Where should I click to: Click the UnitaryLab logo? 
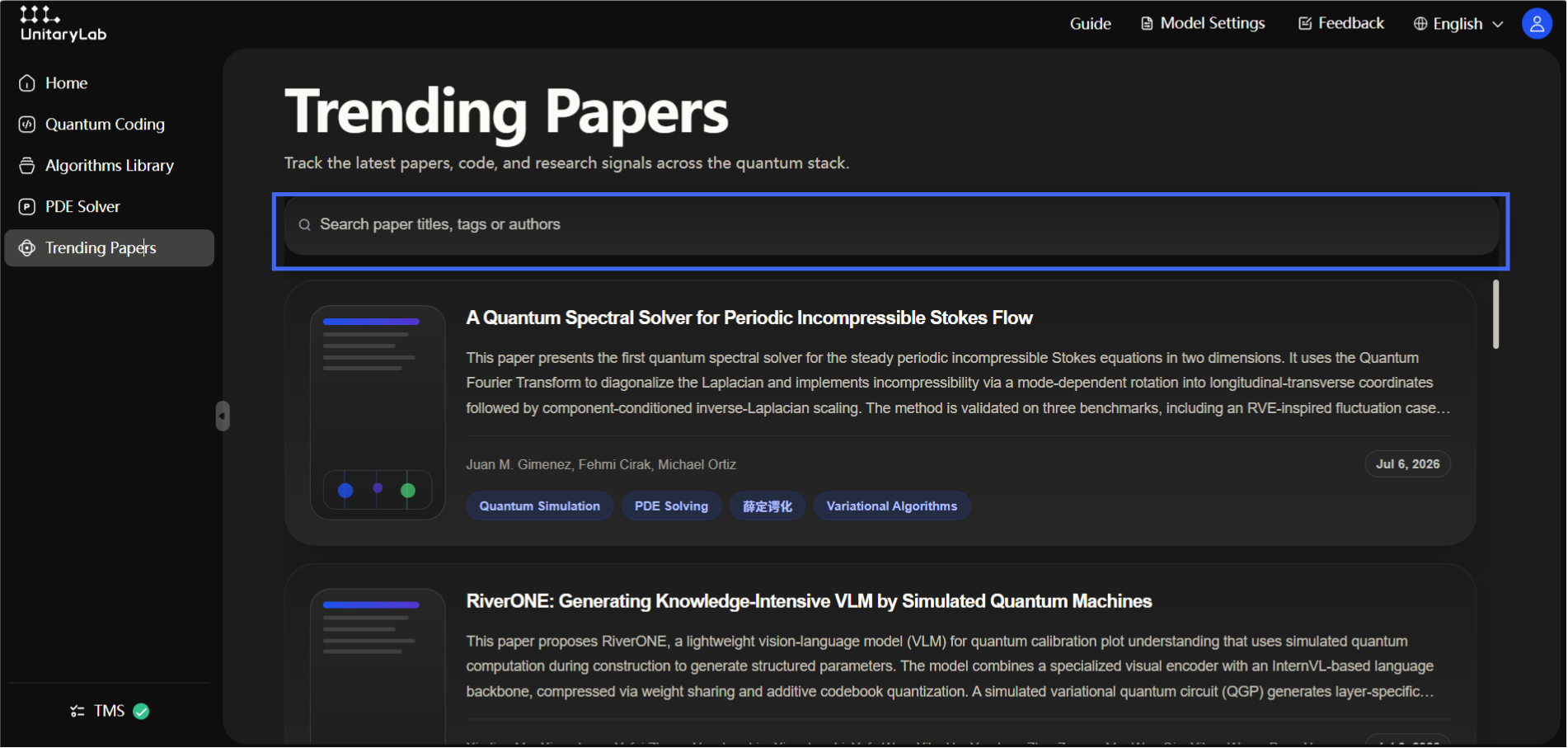(63, 24)
